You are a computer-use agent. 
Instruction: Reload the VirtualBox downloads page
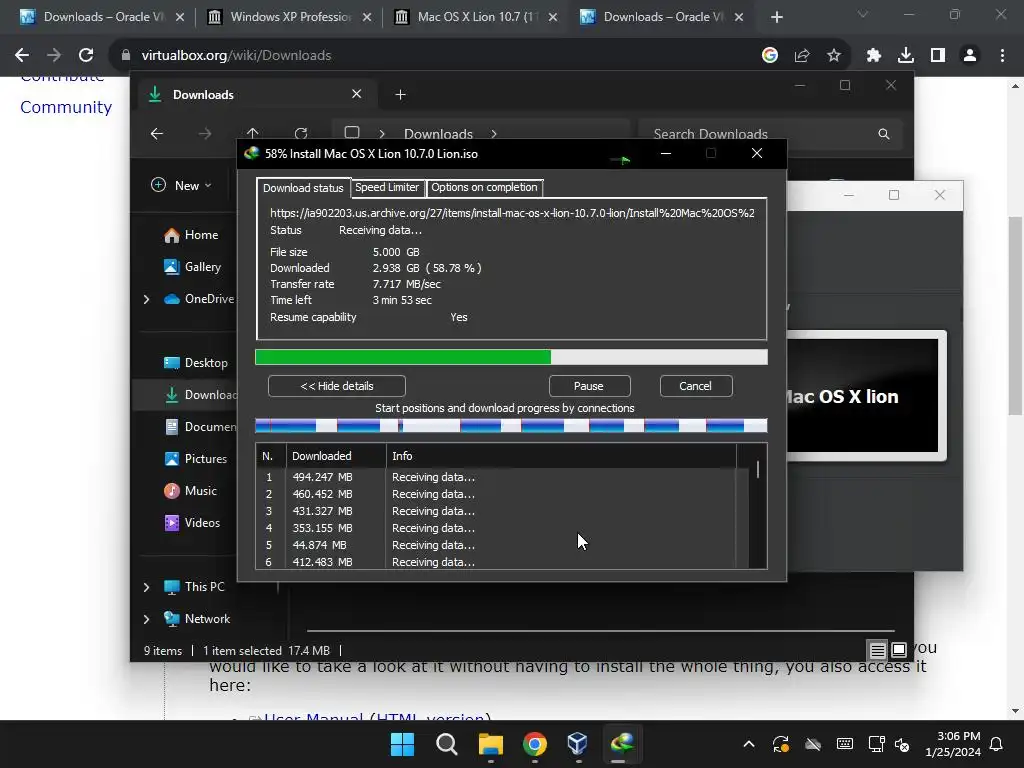(86, 56)
